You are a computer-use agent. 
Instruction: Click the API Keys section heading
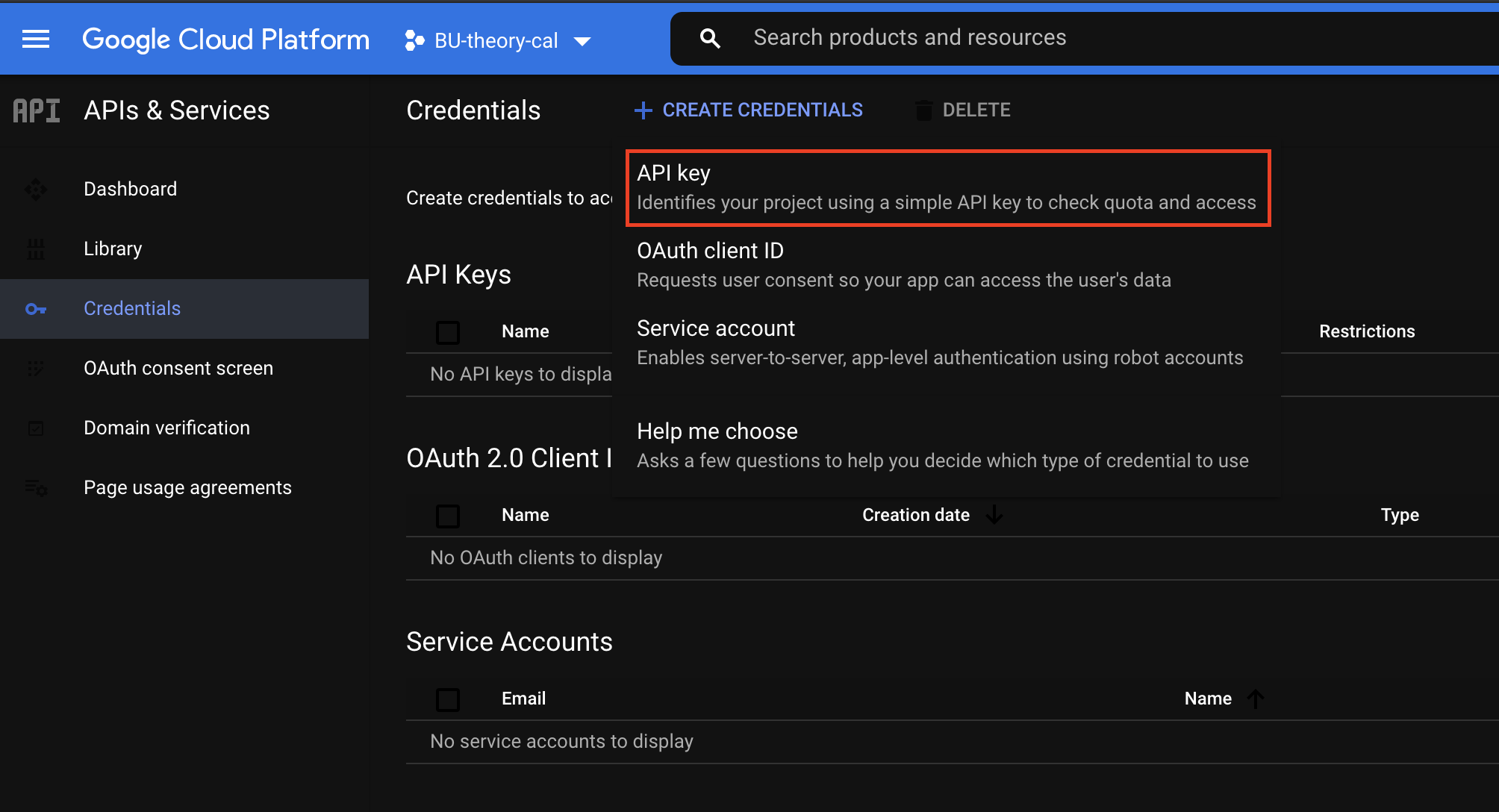[458, 275]
